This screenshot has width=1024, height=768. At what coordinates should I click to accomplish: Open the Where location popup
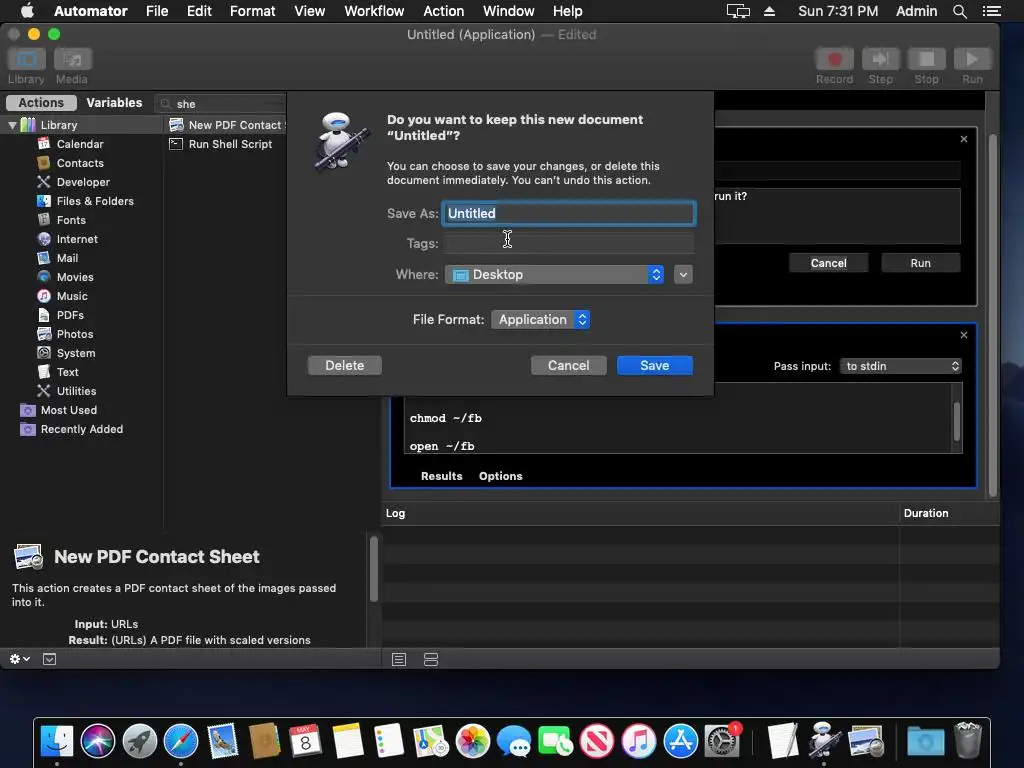(554, 274)
